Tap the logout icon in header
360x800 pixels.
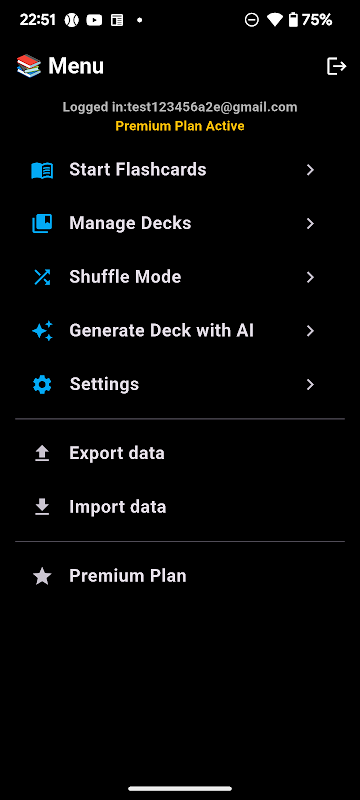tap(337, 66)
